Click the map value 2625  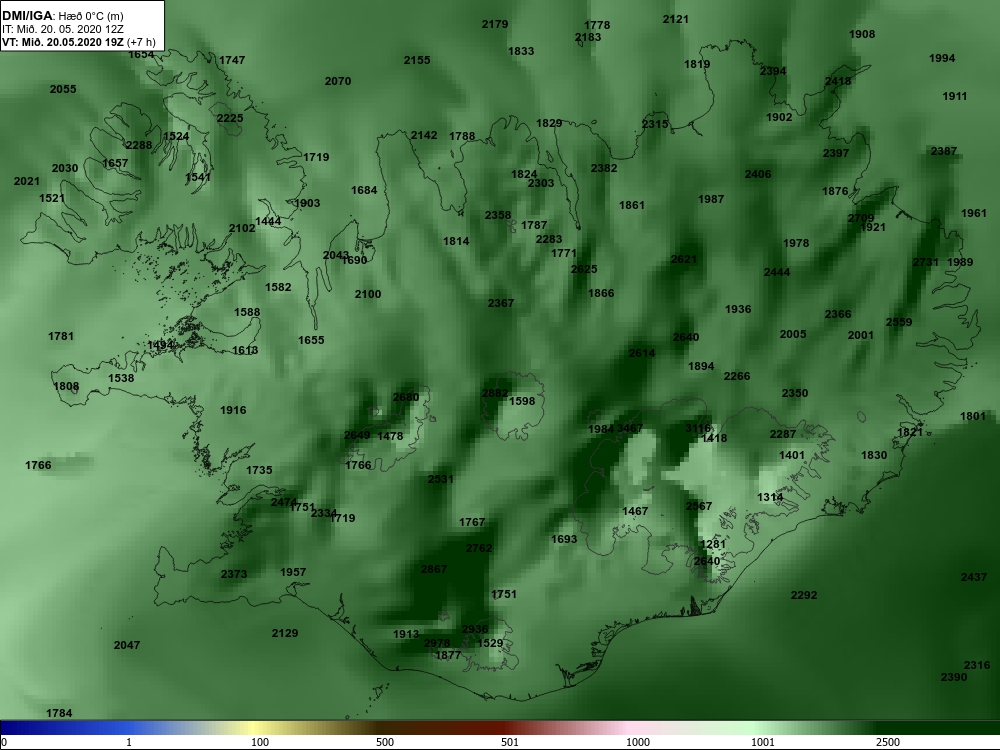pyautogui.click(x=584, y=269)
